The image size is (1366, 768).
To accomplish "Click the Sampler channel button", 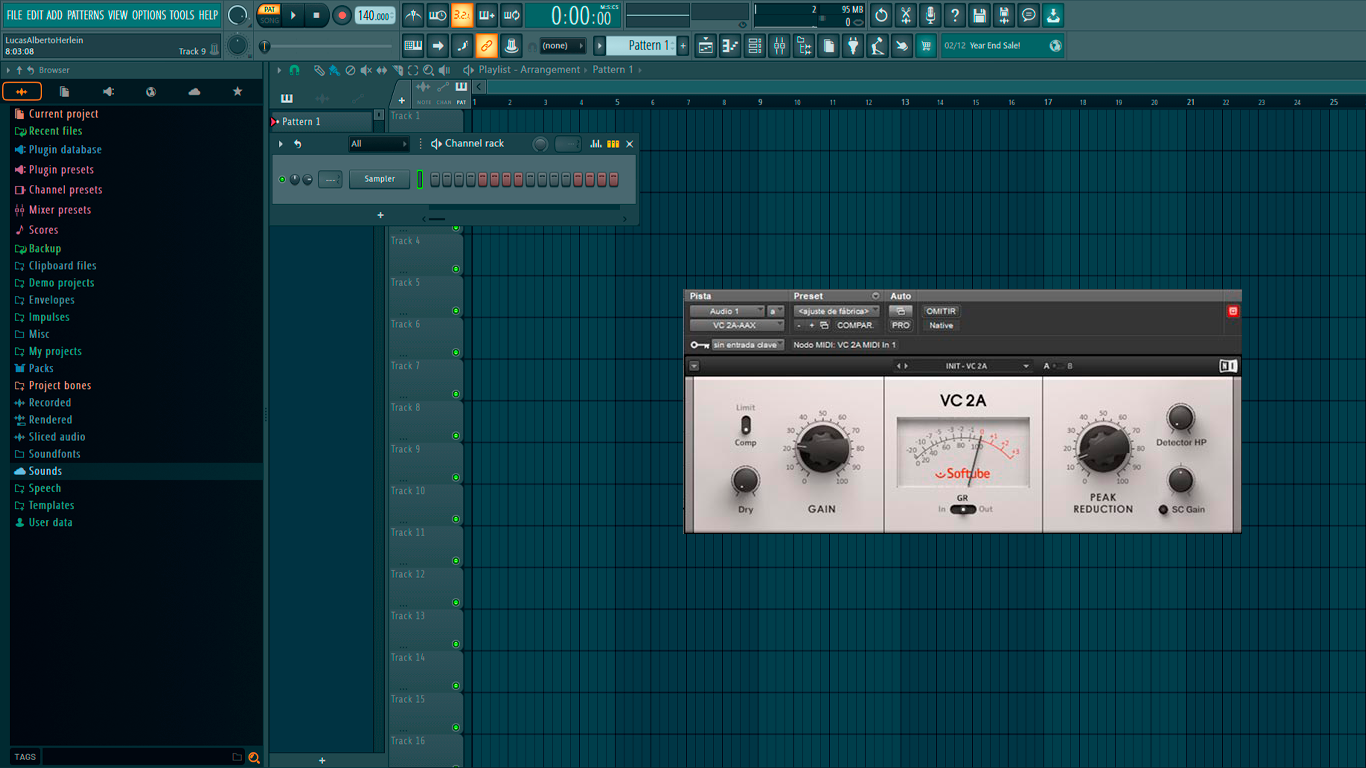I will (x=379, y=179).
